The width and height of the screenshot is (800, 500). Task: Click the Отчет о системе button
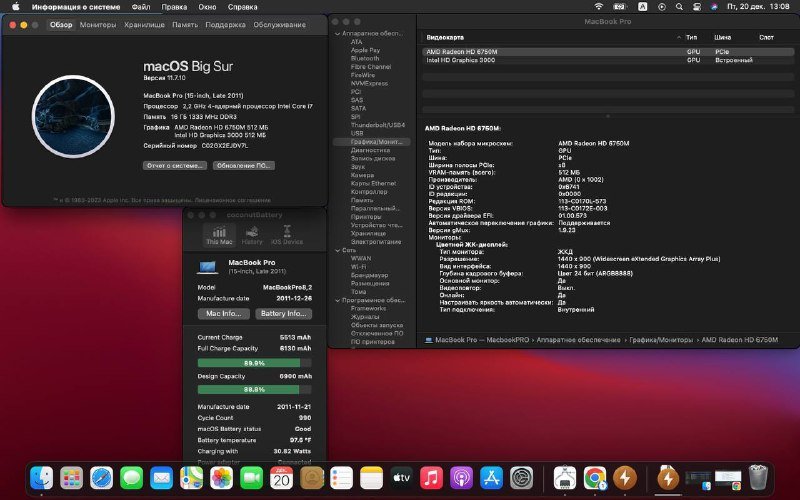175,165
